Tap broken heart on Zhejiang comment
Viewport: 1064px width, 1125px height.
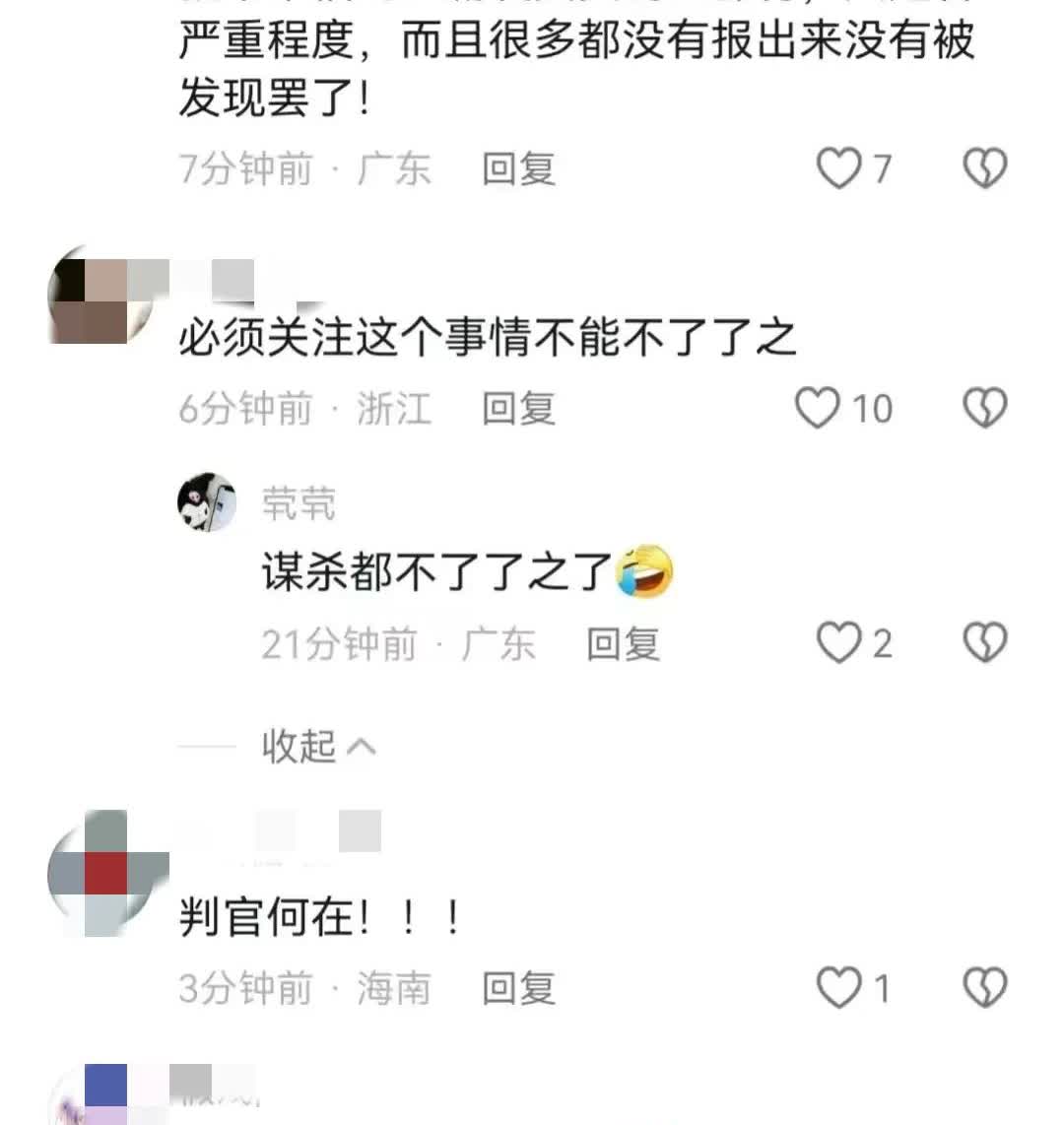coord(985,408)
